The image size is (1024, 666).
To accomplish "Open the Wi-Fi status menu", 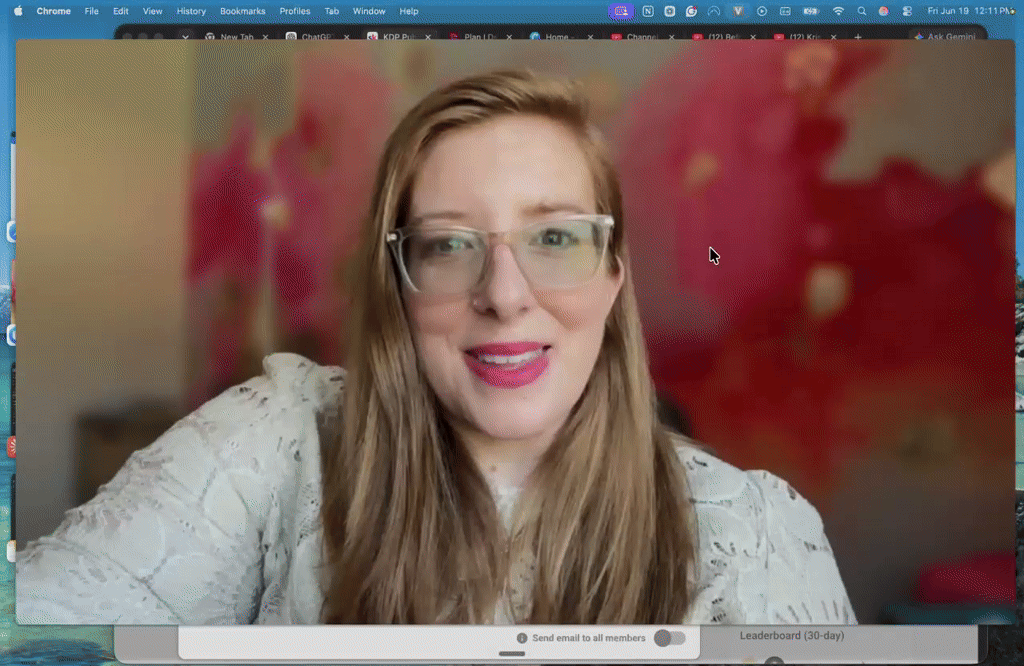I will [838, 11].
